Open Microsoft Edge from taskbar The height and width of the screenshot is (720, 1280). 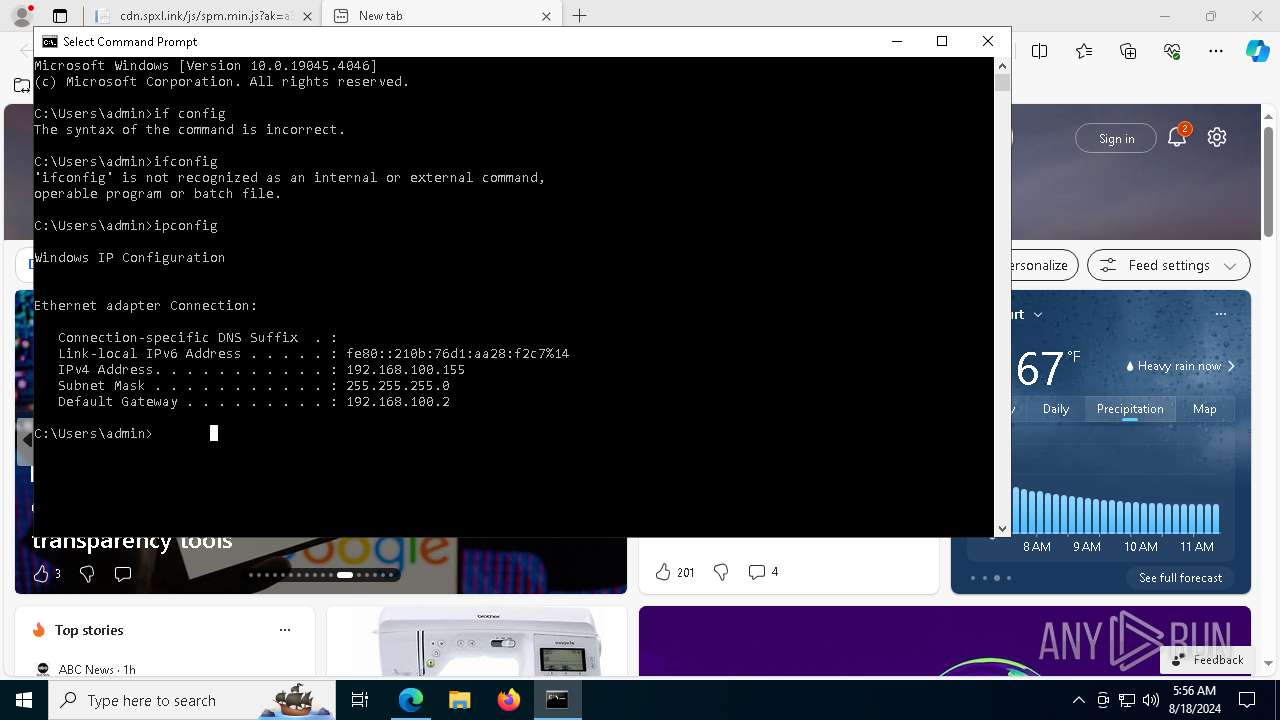coord(411,700)
